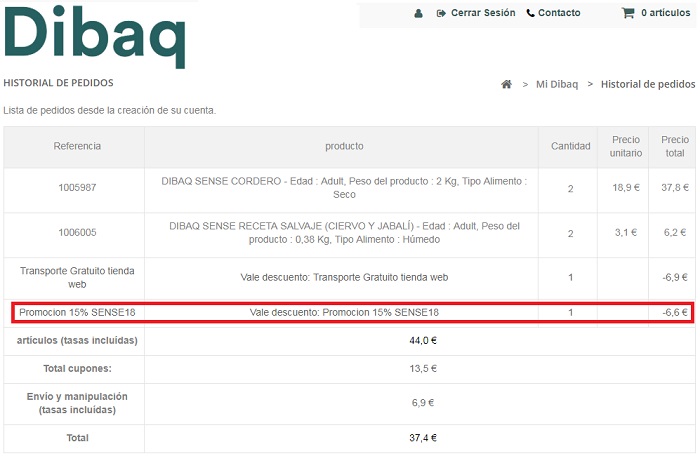Screen dimensions: 700x456
Task: Click the Cerrar Sesión link
Action: 483,13
